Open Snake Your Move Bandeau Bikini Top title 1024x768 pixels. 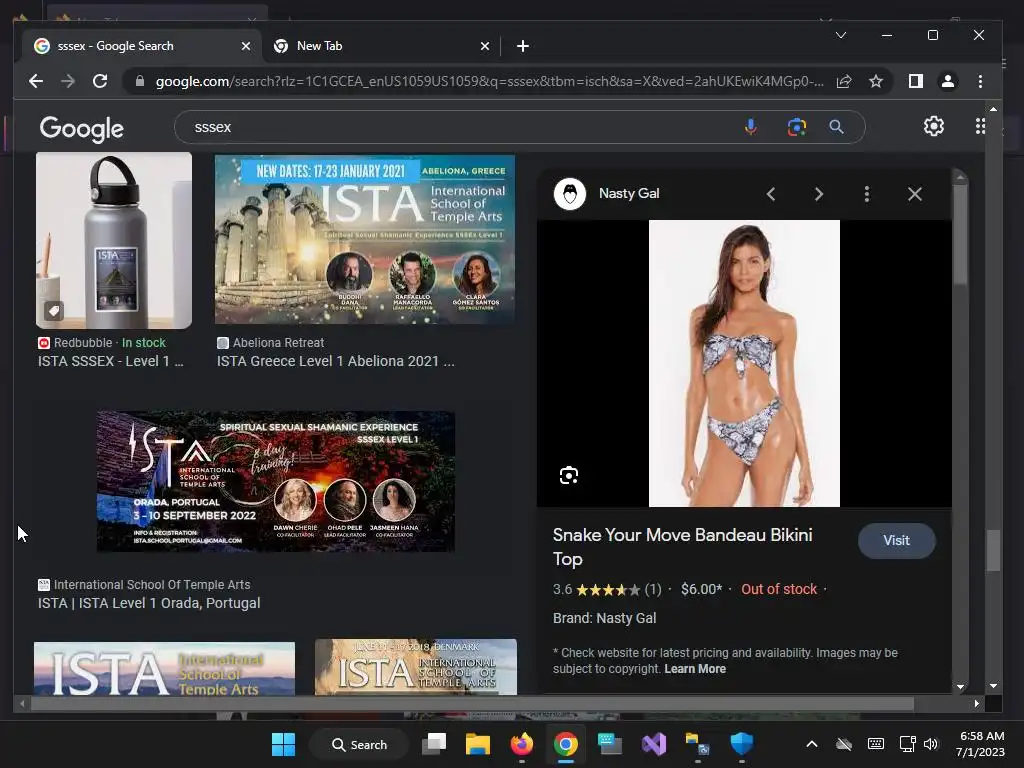point(682,547)
